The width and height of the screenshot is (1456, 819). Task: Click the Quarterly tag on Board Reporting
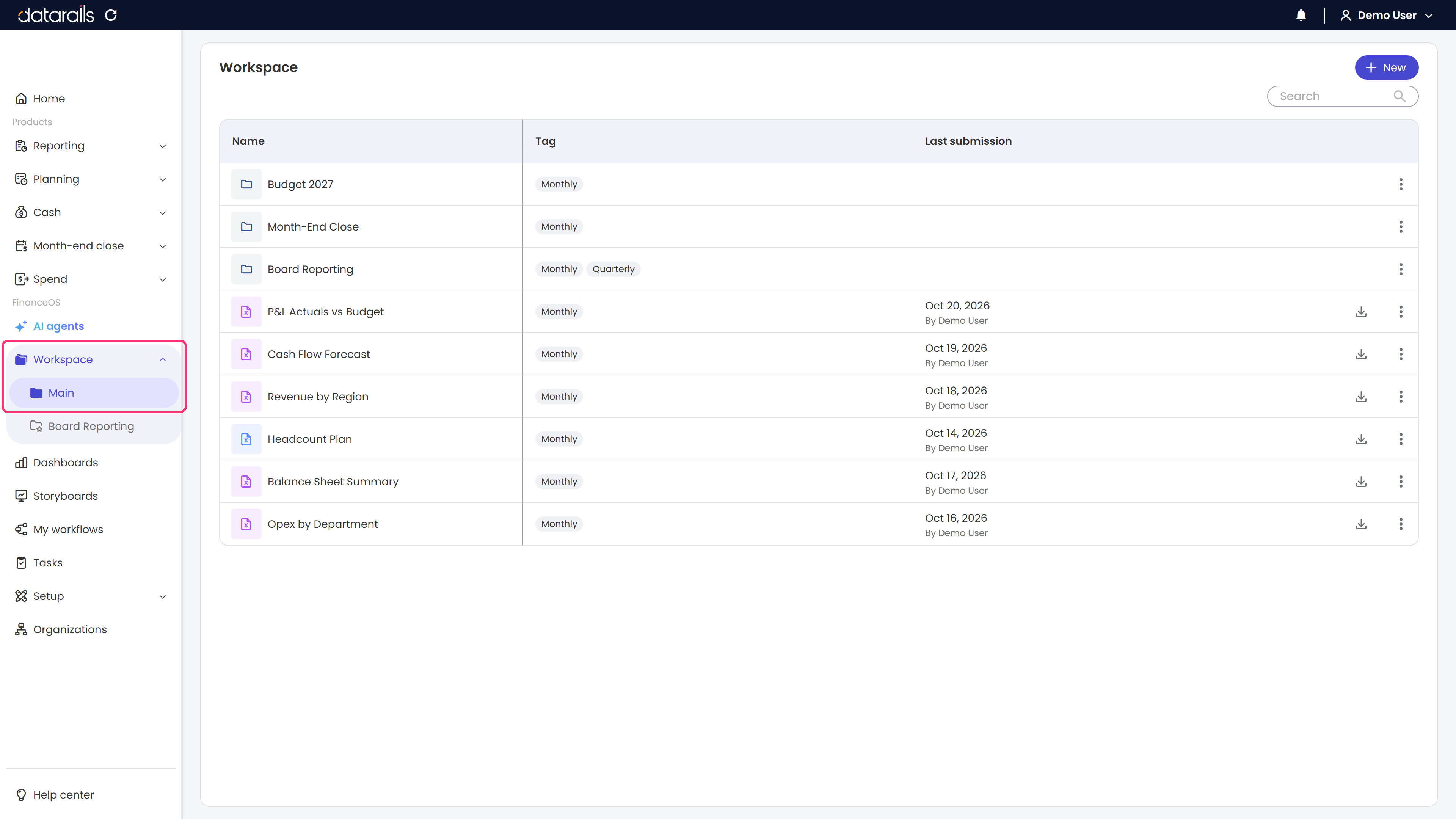(613, 269)
